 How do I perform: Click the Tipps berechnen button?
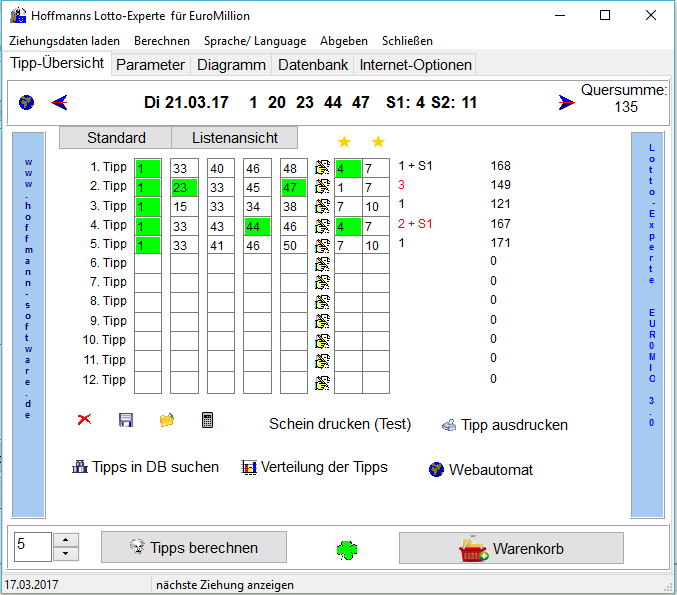194,548
